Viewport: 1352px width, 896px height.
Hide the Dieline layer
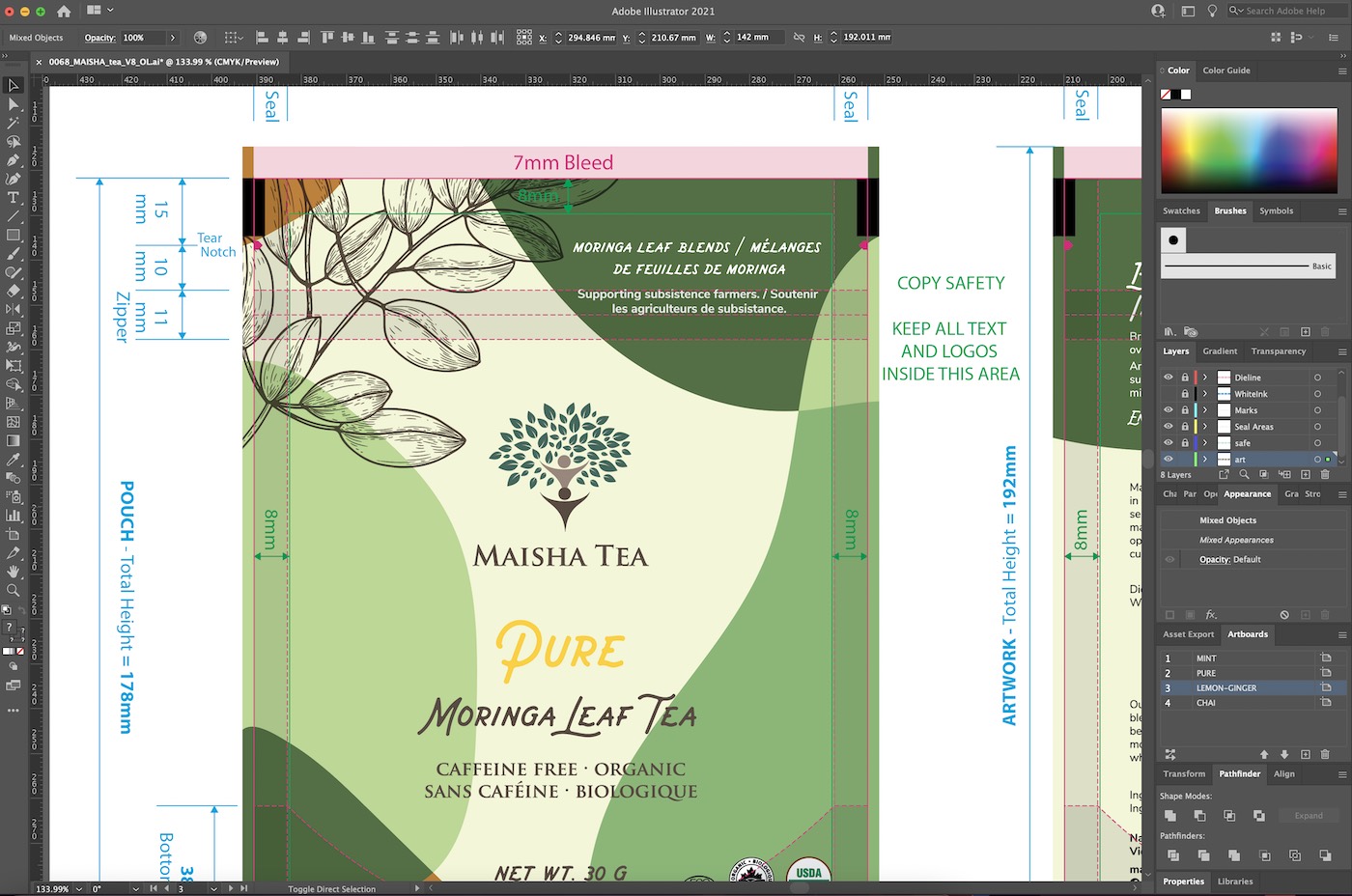click(1169, 378)
